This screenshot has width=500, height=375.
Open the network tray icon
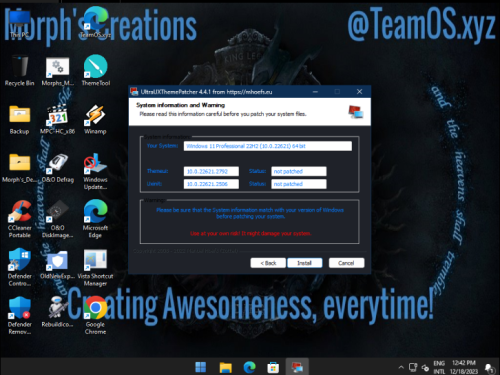click(413, 367)
